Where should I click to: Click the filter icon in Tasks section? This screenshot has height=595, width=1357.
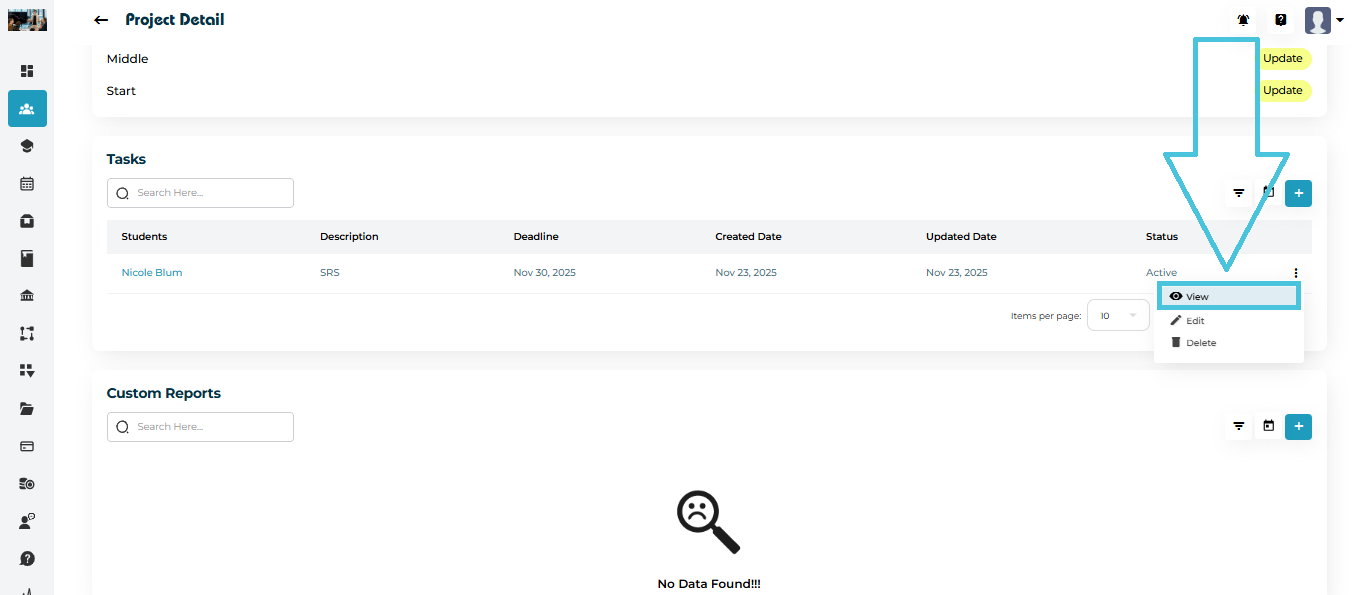1239,193
